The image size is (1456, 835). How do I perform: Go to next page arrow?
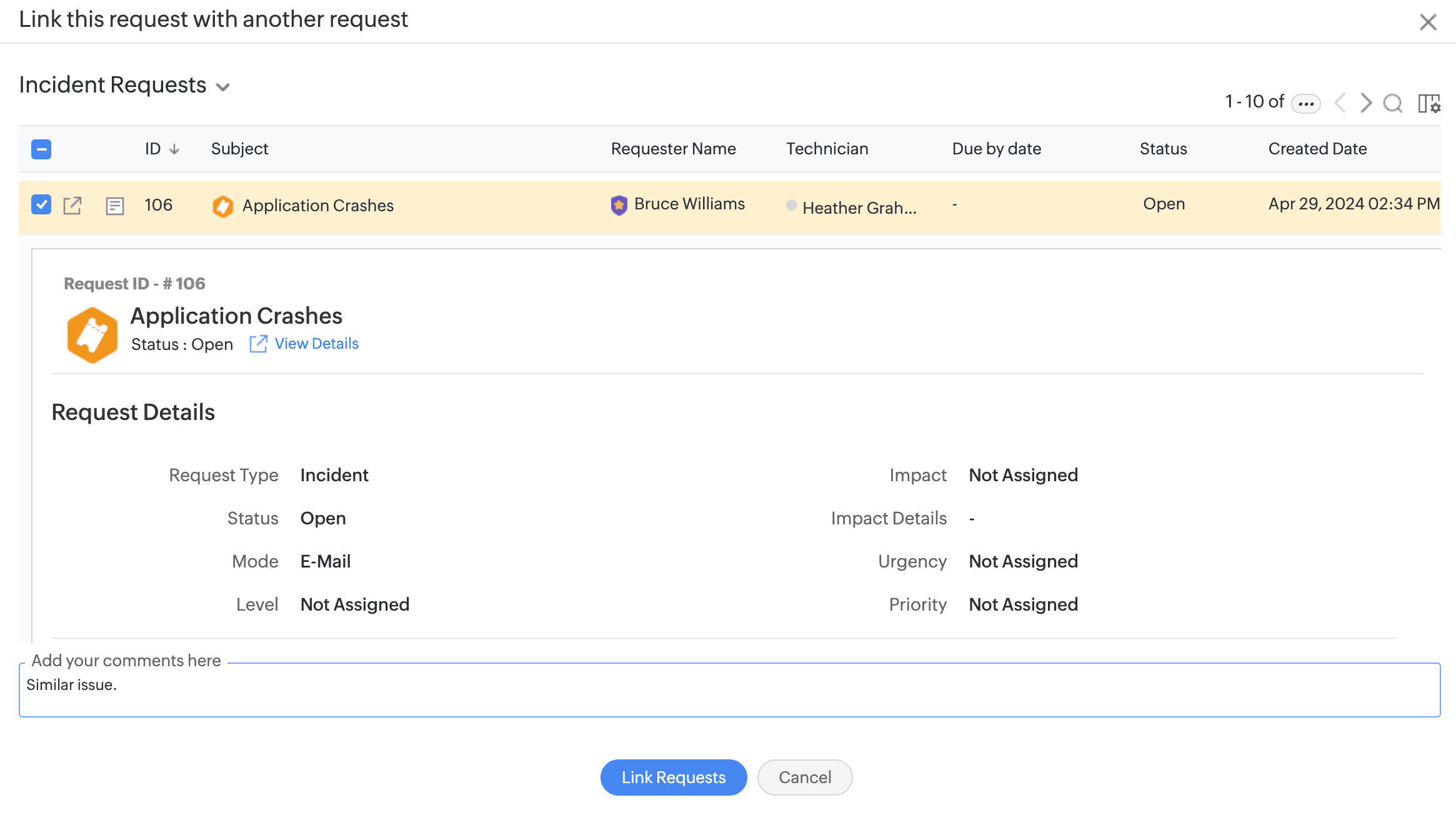coord(1366,103)
